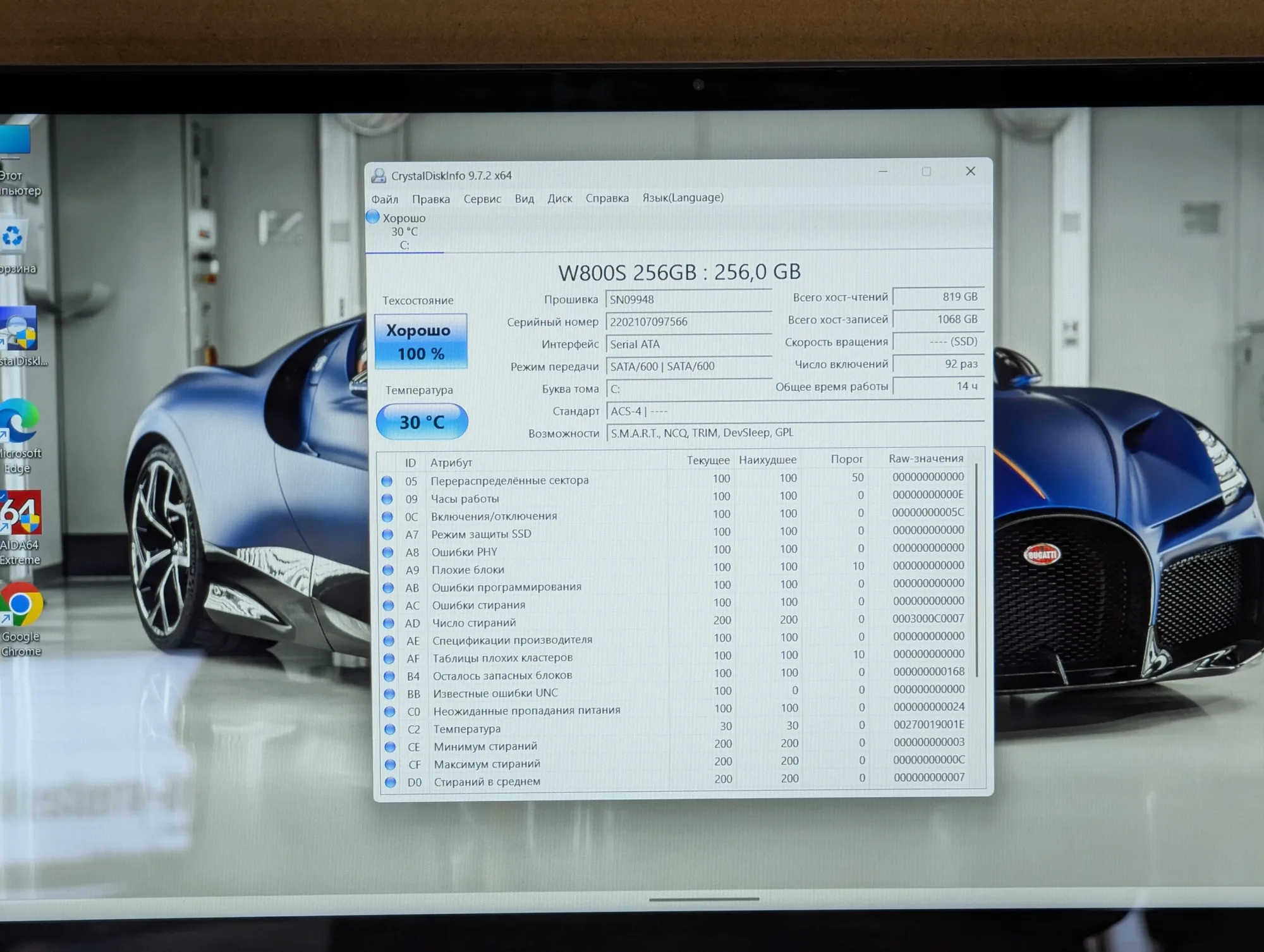Open the Вид menu
The height and width of the screenshot is (952, 1264).
(x=524, y=198)
